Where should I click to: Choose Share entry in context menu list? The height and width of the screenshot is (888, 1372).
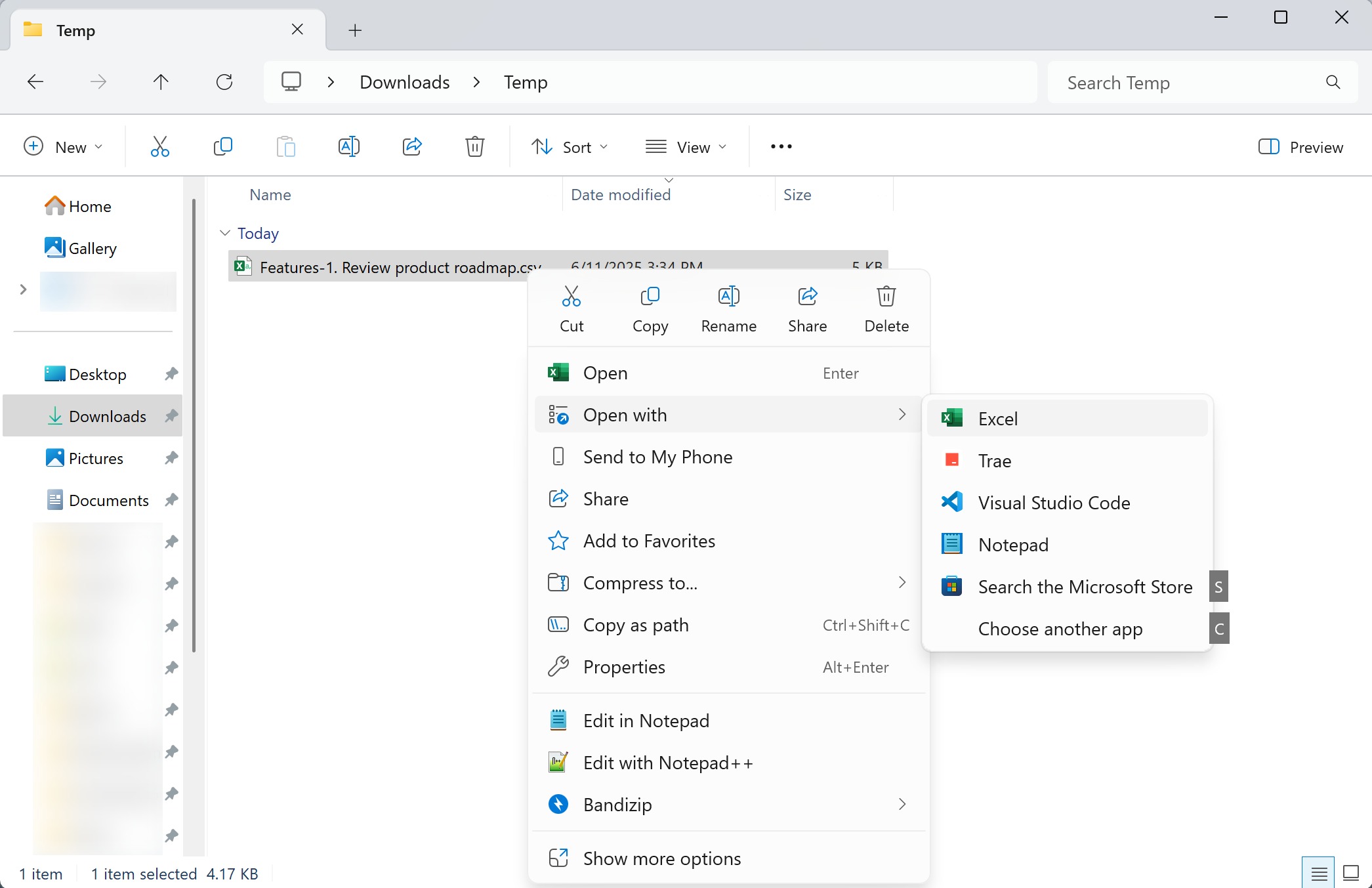tap(729, 499)
